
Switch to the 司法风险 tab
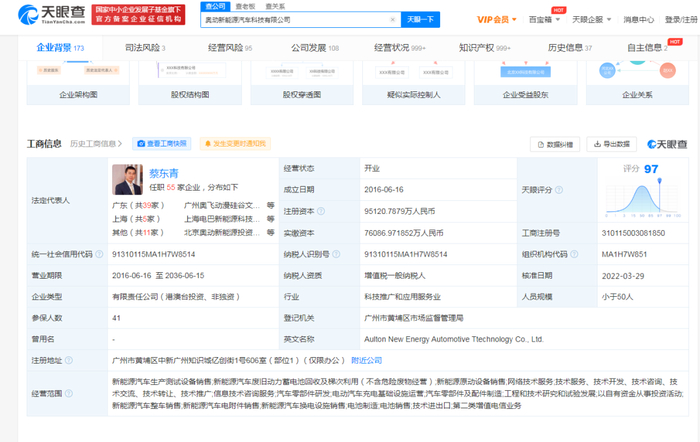pos(148,47)
